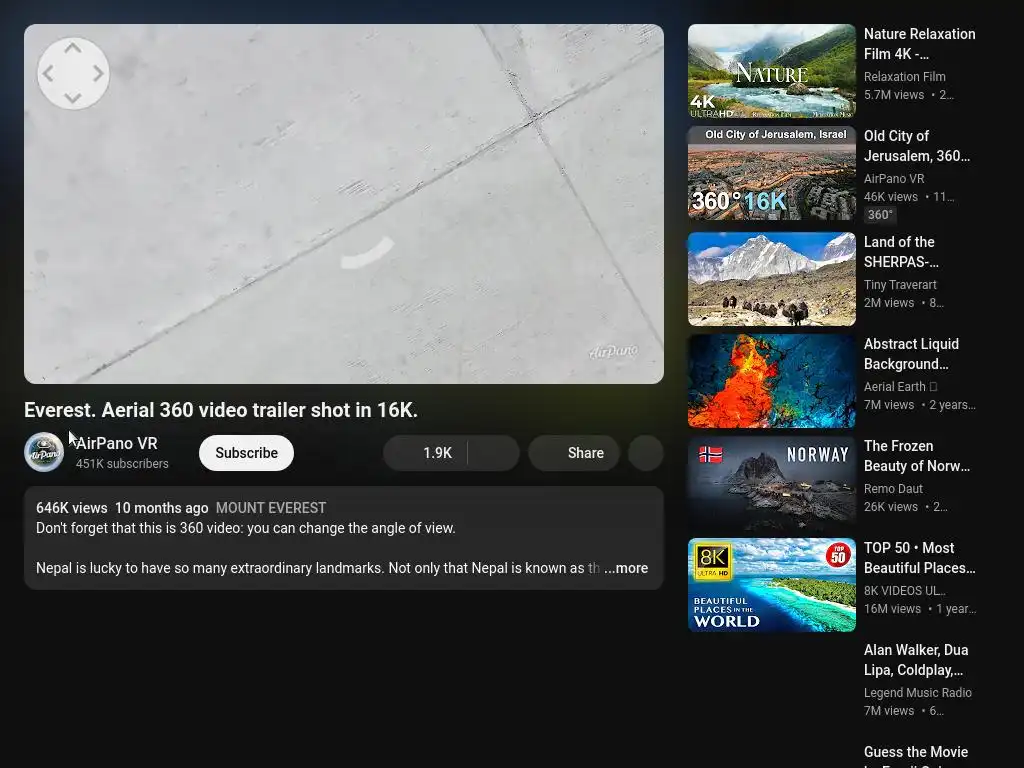Image resolution: width=1024 pixels, height=768 pixels.
Task: Click the '451K subscribers' text
Action: 122,463
